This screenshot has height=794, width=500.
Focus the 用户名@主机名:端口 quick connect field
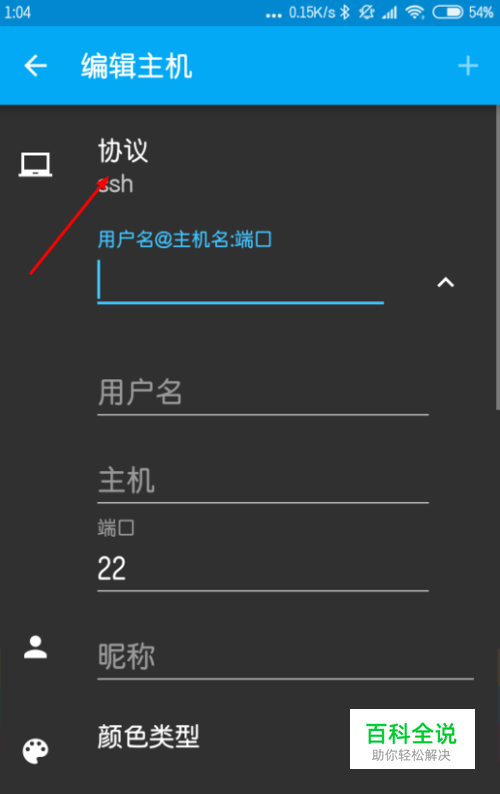[241, 281]
